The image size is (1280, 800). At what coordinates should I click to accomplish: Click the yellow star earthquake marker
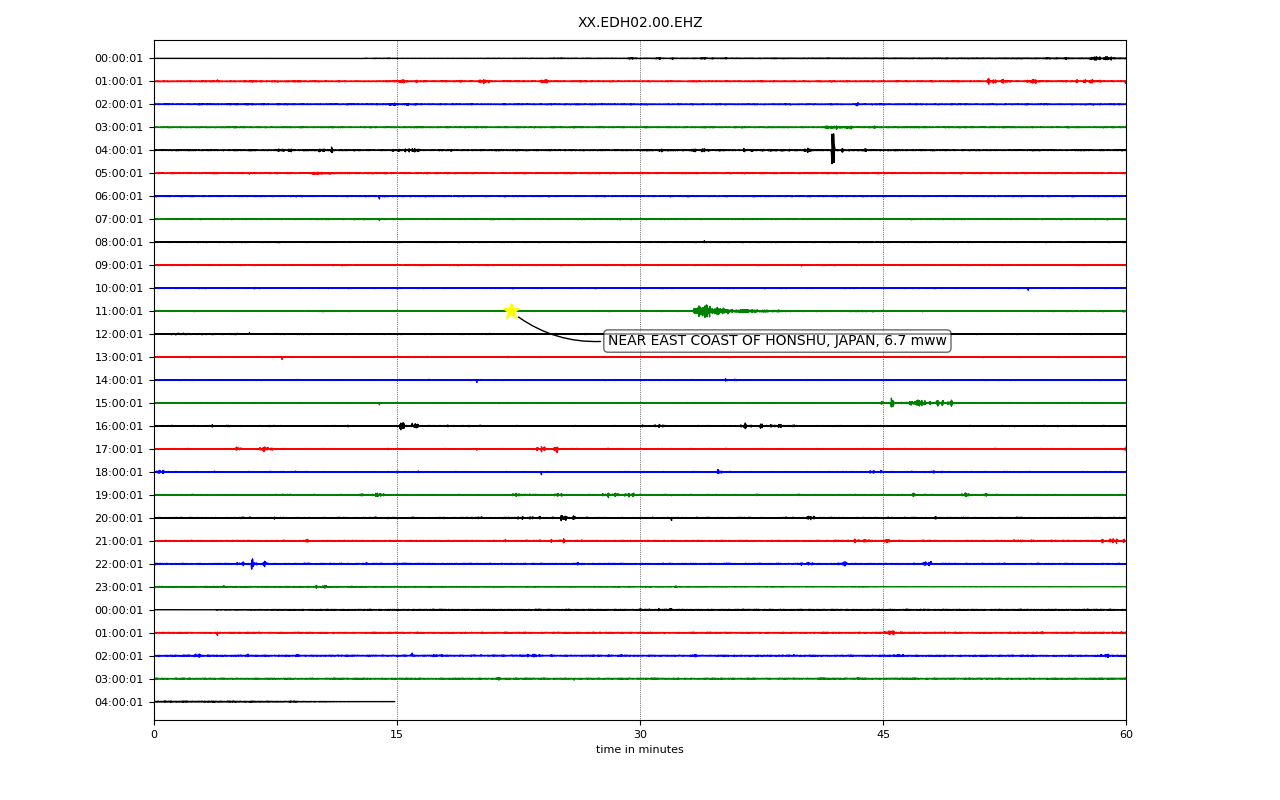click(x=511, y=311)
